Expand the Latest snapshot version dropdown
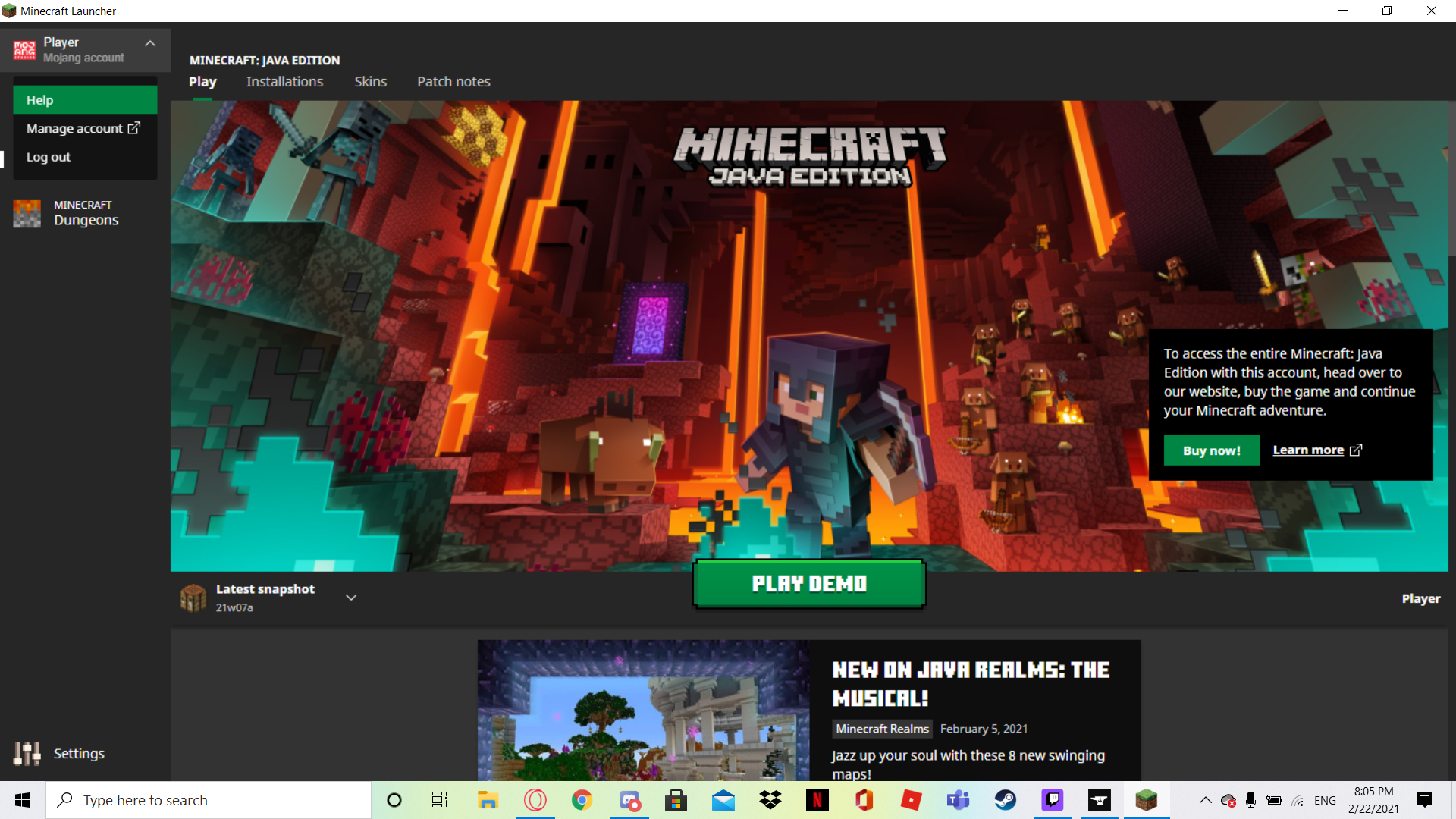The width and height of the screenshot is (1456, 819). [351, 598]
